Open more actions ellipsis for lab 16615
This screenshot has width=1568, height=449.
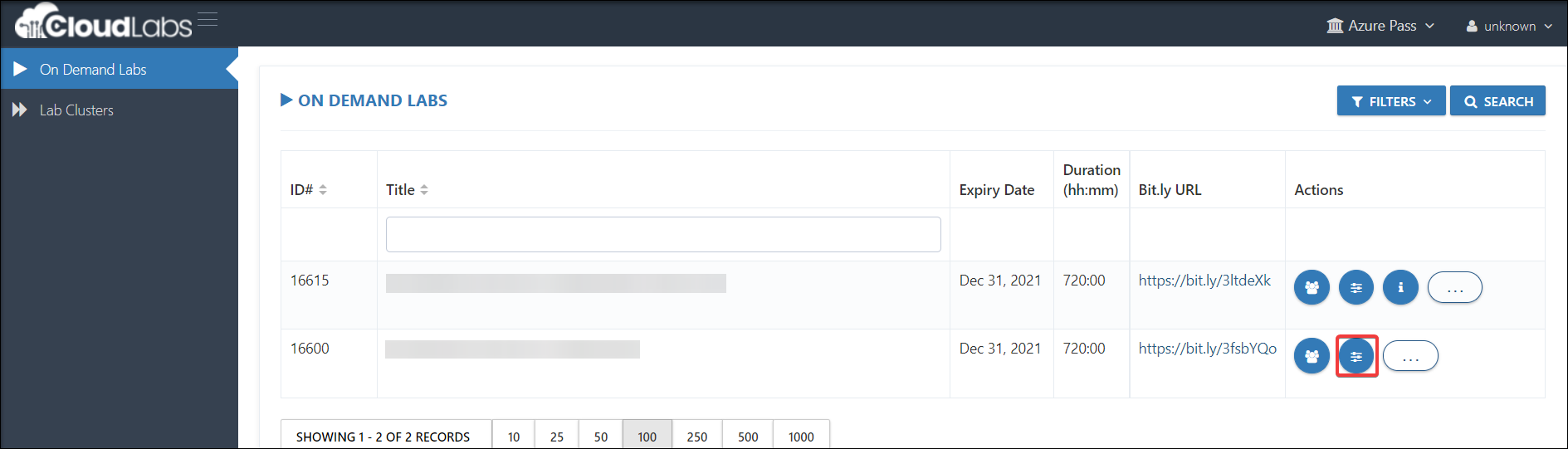(x=1454, y=288)
